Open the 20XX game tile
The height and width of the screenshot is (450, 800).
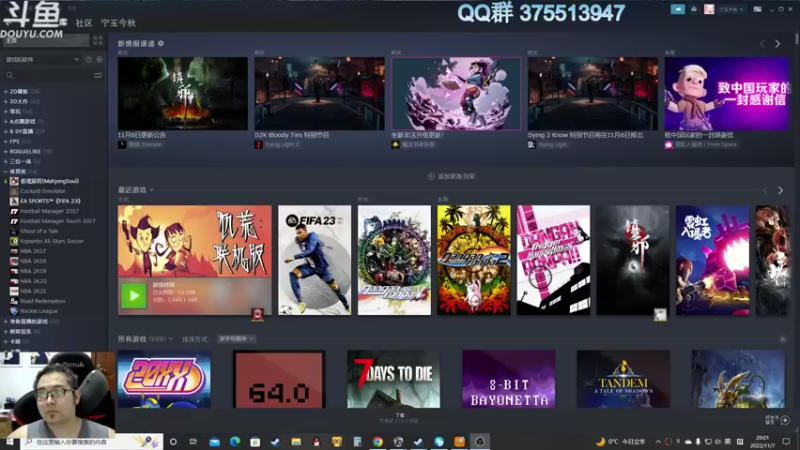(x=164, y=379)
